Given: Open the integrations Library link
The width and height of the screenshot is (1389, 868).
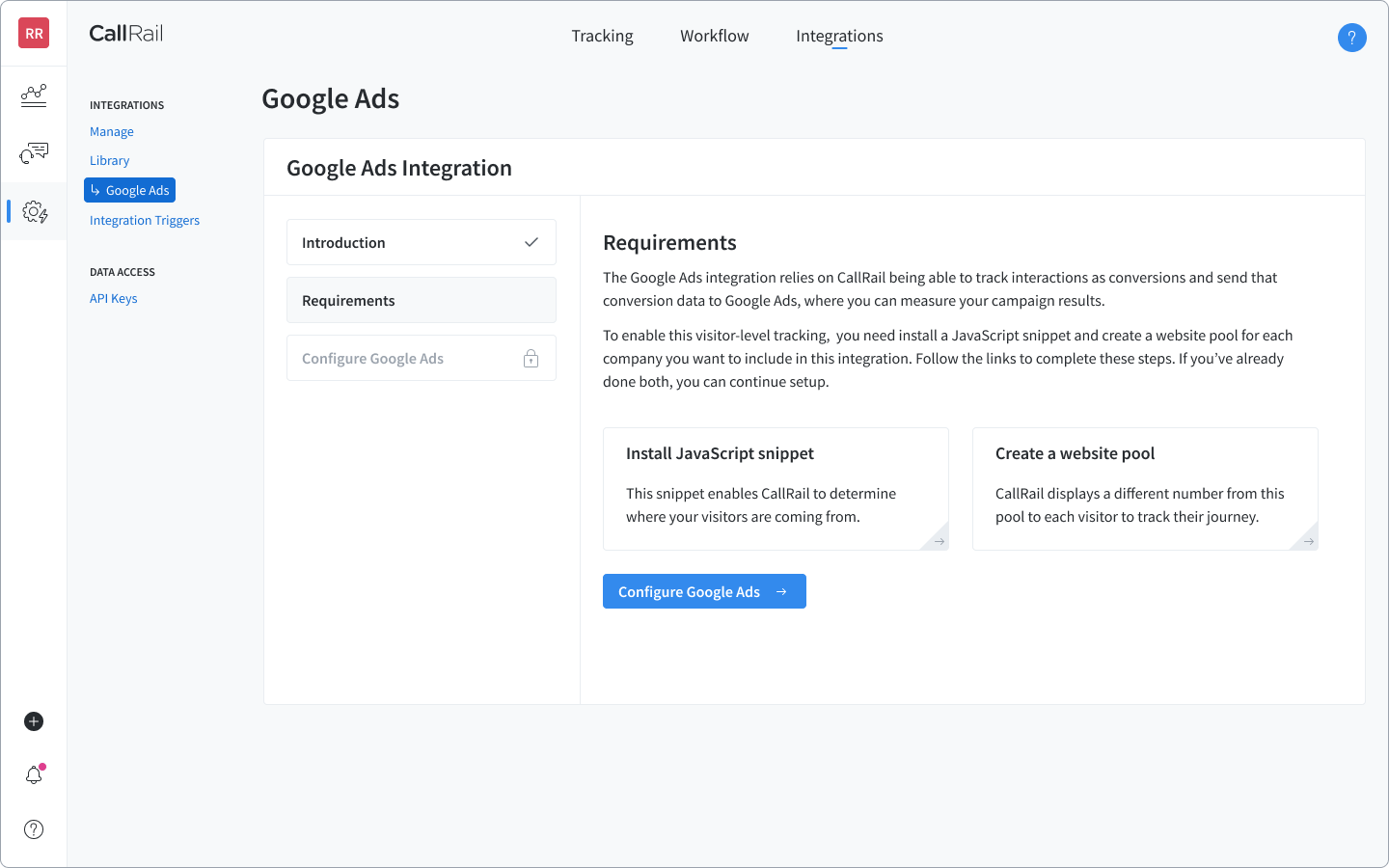Looking at the screenshot, I should [x=109, y=161].
